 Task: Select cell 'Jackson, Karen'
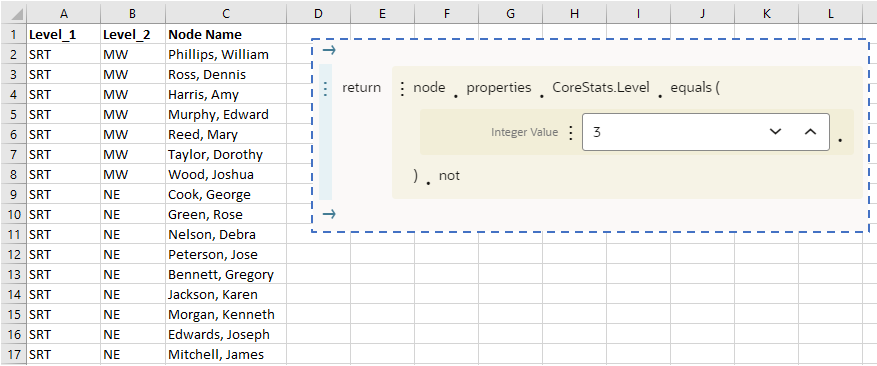[226, 294]
